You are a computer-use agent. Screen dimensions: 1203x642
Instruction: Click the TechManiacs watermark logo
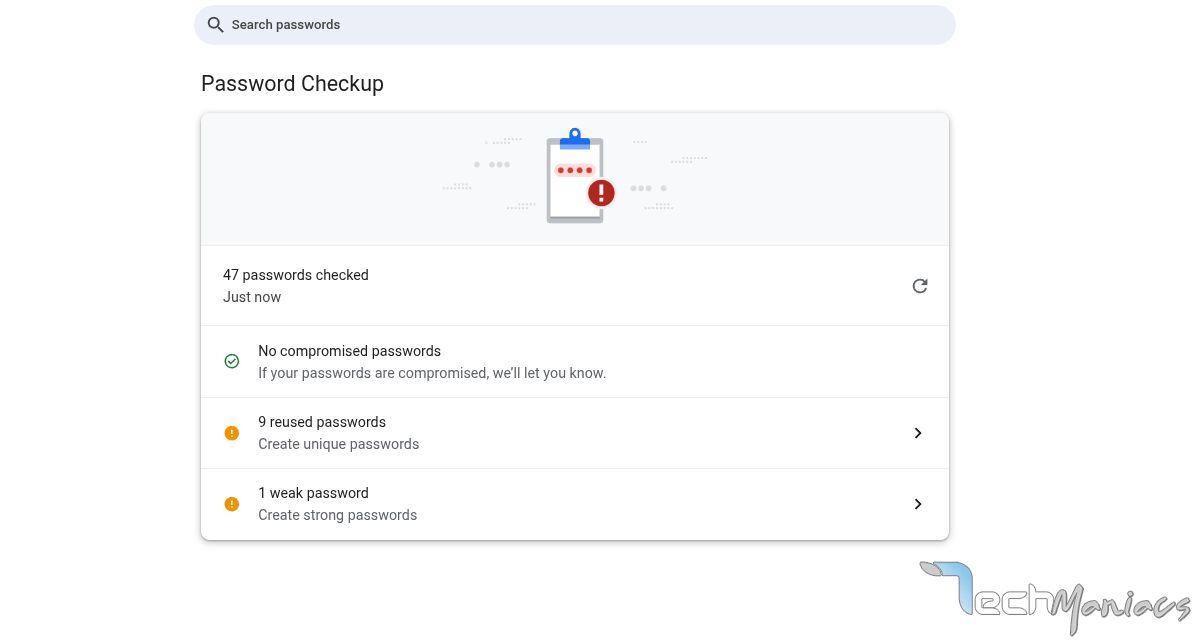tap(1055, 597)
